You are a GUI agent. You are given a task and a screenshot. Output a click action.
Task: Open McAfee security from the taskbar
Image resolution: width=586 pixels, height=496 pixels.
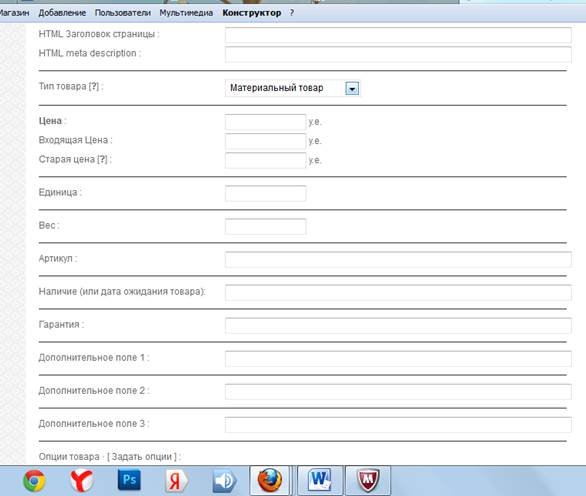[x=368, y=480]
